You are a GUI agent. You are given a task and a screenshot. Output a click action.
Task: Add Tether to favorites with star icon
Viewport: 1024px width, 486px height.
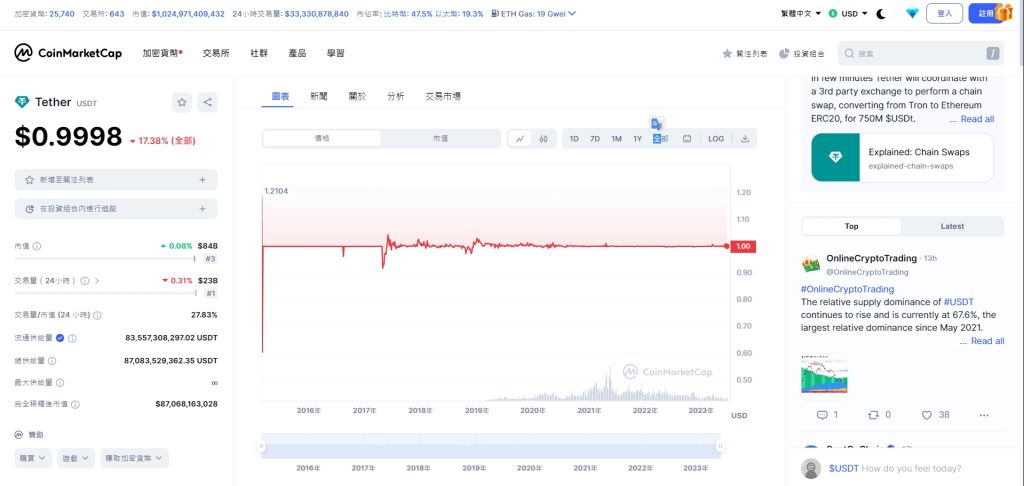click(182, 102)
